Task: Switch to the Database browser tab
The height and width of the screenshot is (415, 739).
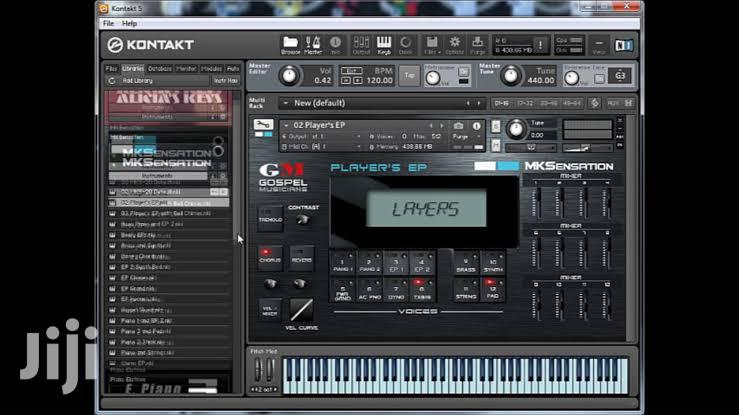Action: click(160, 69)
